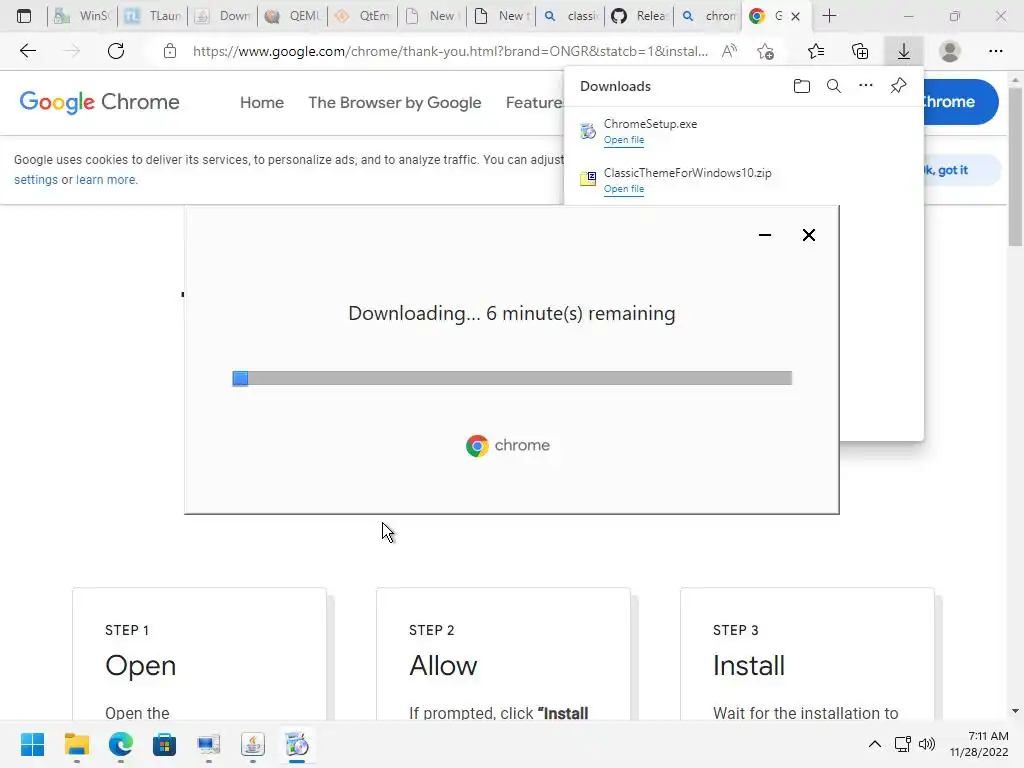
Task: Reload the page with Refresh icon
Action: click(x=116, y=51)
